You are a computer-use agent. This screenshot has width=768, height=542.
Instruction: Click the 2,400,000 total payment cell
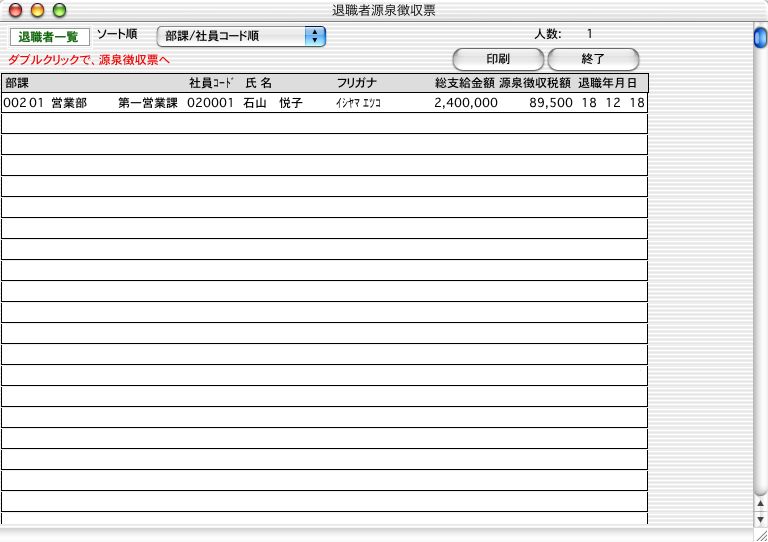(465, 103)
